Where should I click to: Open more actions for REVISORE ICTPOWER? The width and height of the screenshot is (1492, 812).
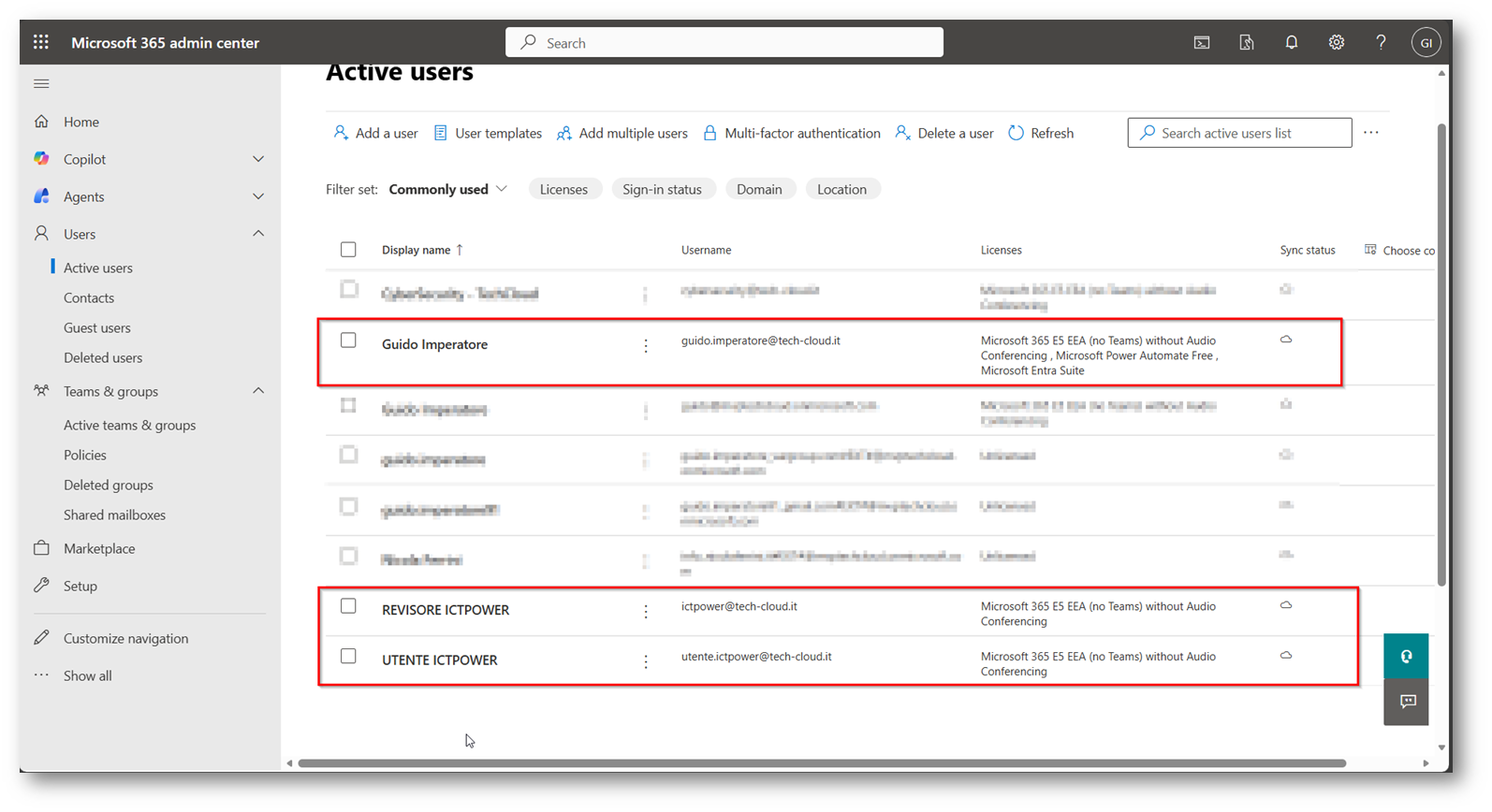pyautogui.click(x=646, y=612)
